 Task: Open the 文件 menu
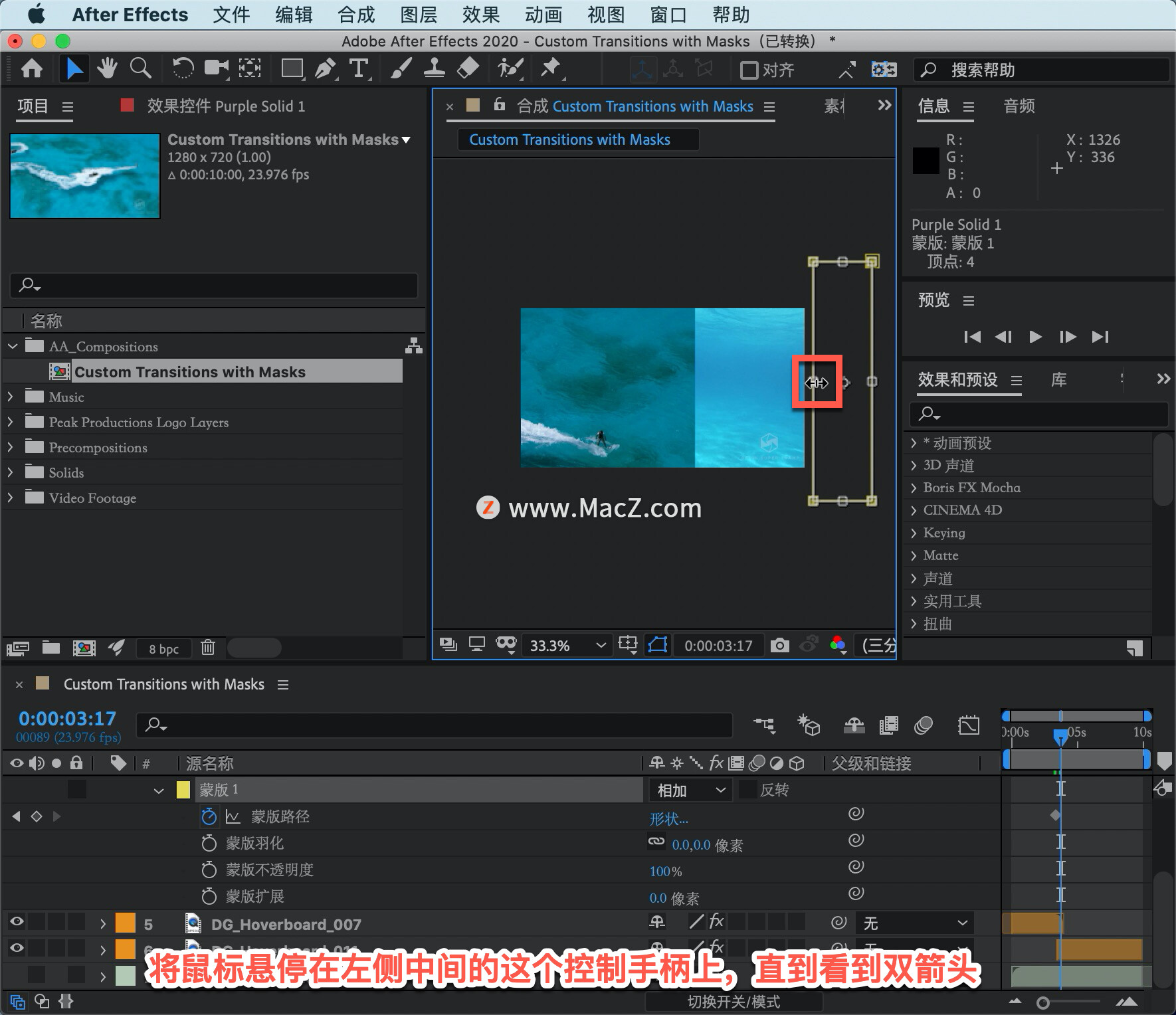(x=231, y=15)
